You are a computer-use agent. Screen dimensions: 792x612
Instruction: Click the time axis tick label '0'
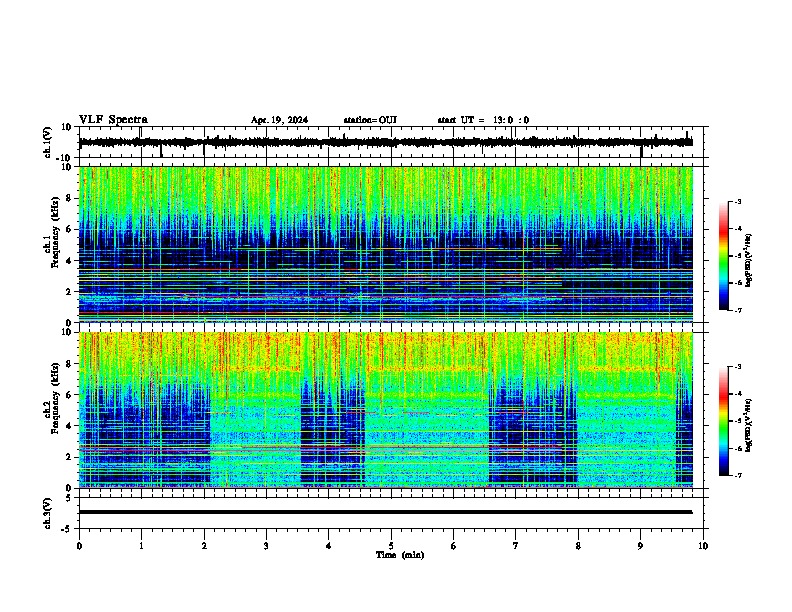click(x=79, y=546)
